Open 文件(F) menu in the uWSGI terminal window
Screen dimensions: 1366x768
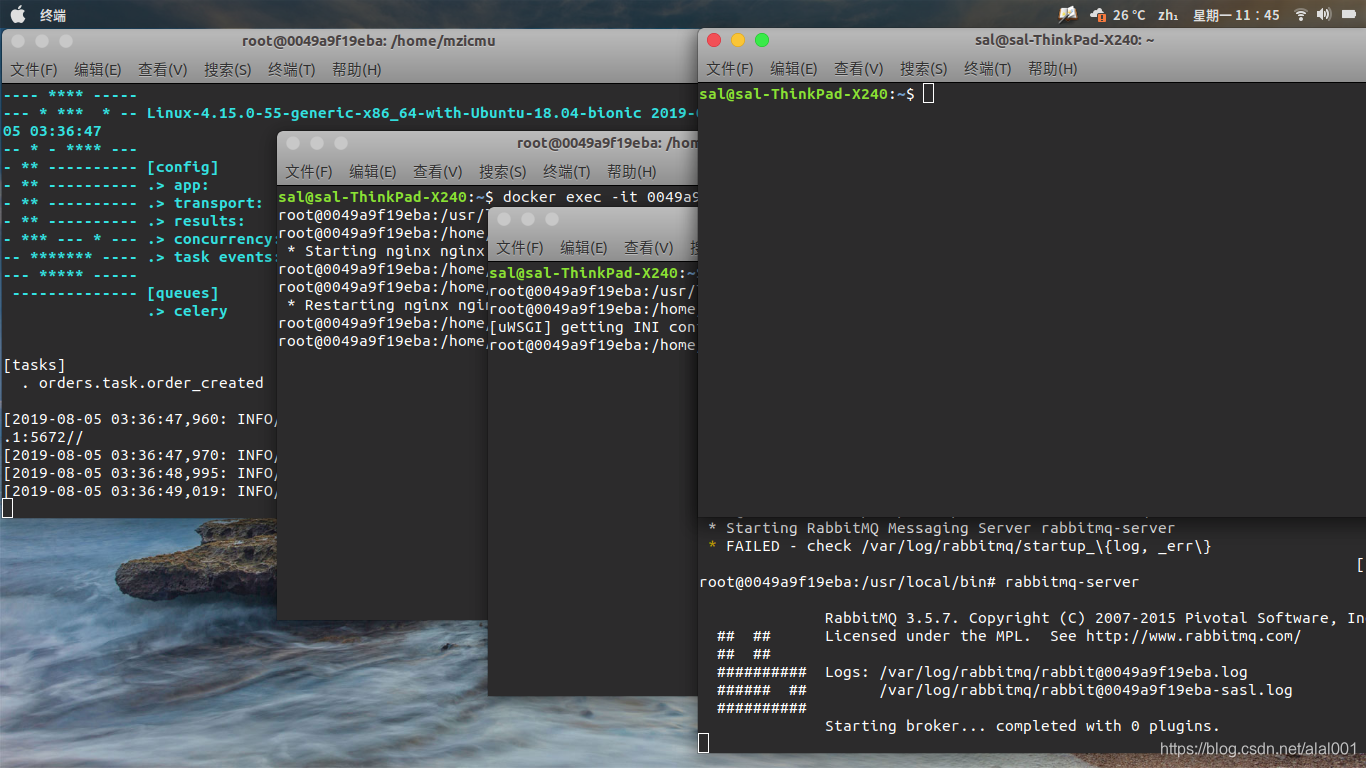point(520,247)
